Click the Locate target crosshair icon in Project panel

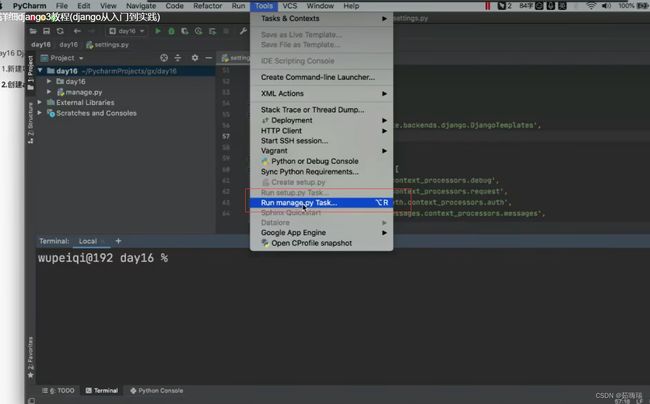(x=164, y=58)
